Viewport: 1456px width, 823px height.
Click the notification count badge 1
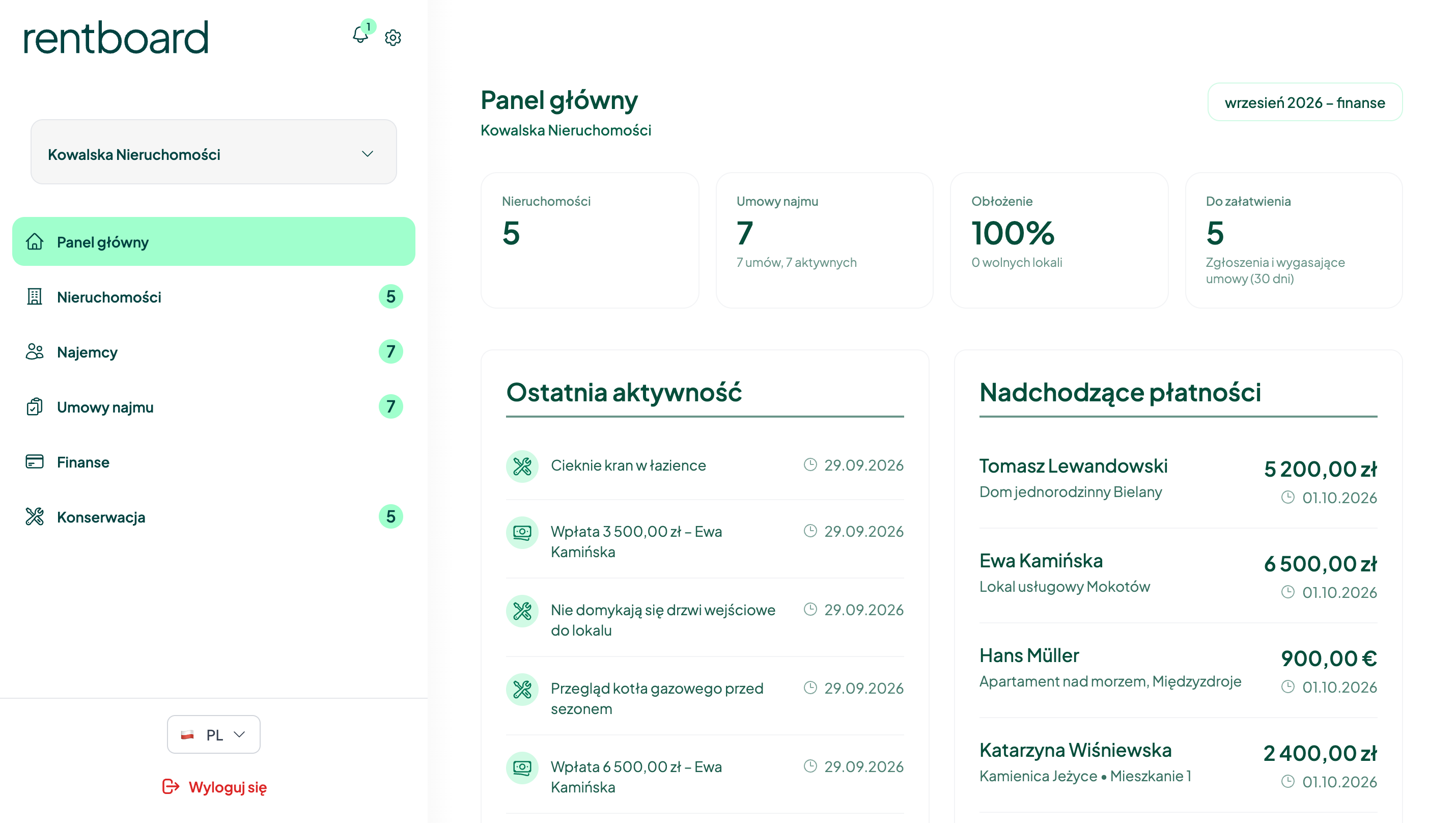pyautogui.click(x=369, y=26)
